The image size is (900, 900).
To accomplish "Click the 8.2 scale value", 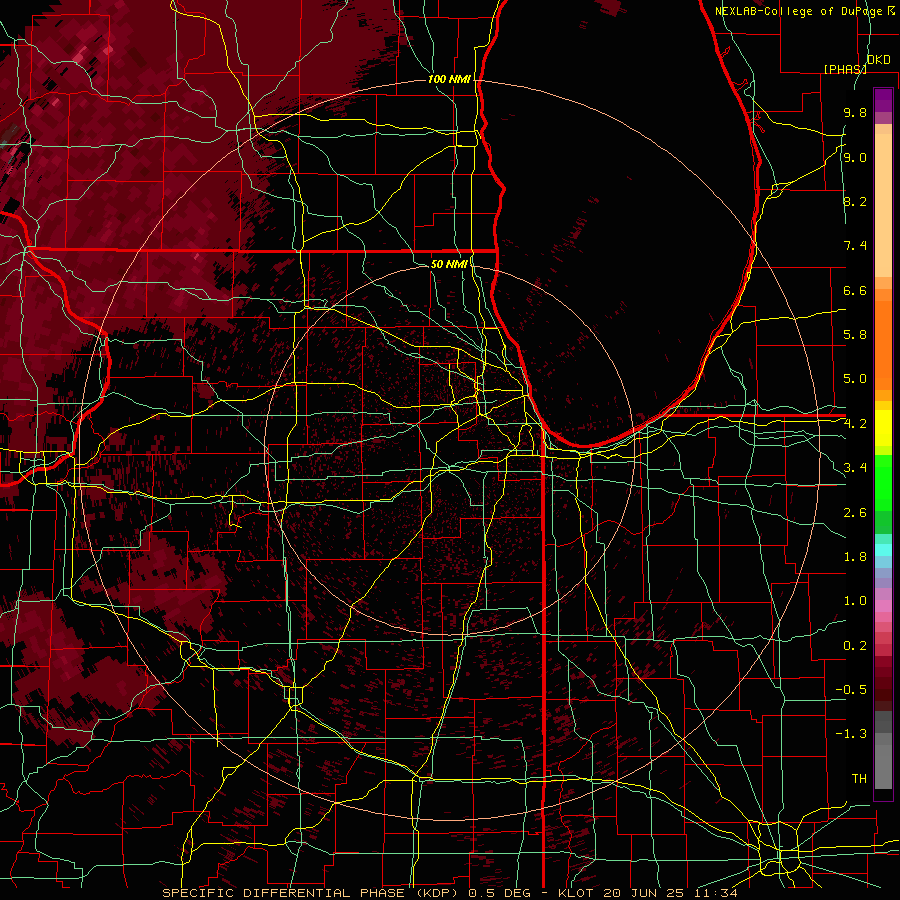I will (x=855, y=201).
